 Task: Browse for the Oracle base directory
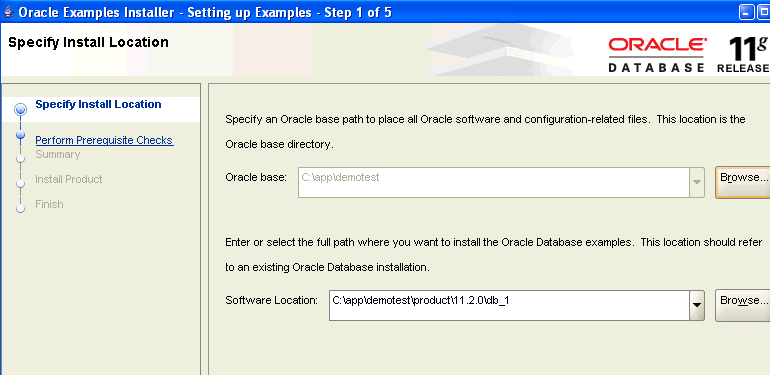tap(743, 182)
